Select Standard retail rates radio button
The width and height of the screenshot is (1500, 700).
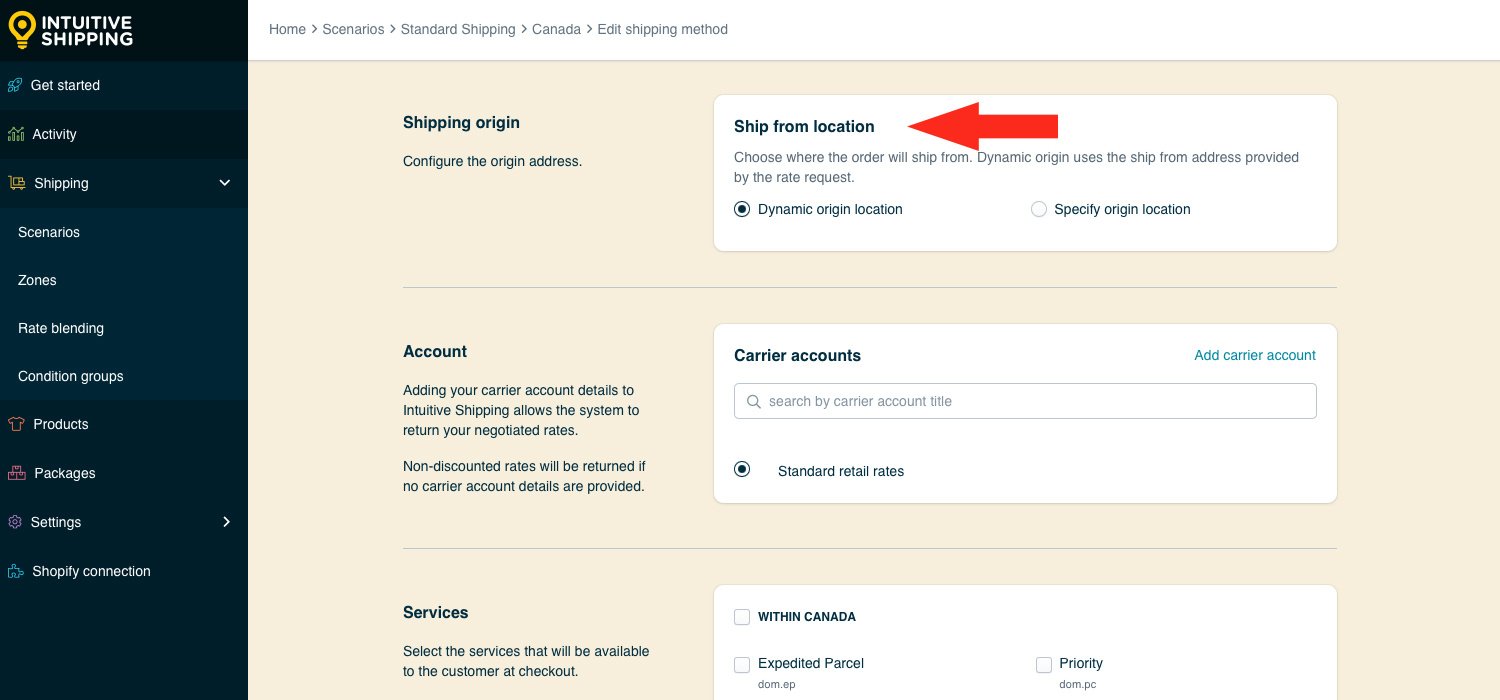742,469
